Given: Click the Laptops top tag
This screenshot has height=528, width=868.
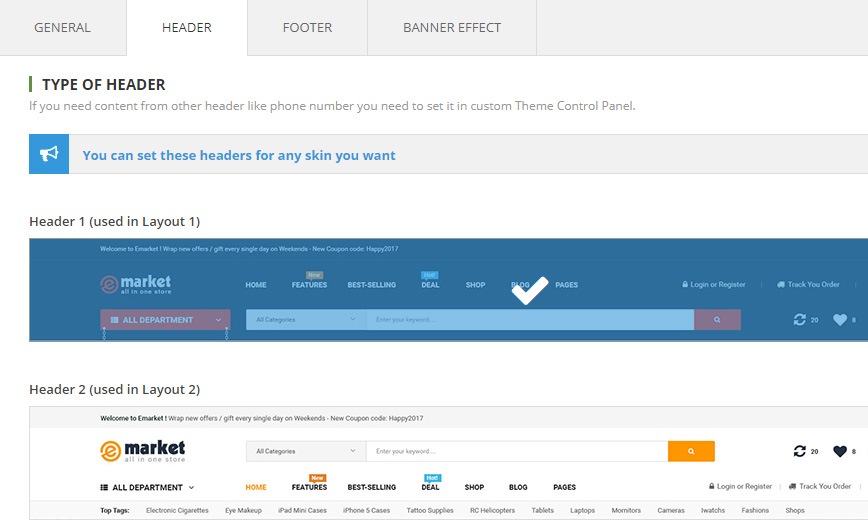Looking at the screenshot, I should pos(582,511).
